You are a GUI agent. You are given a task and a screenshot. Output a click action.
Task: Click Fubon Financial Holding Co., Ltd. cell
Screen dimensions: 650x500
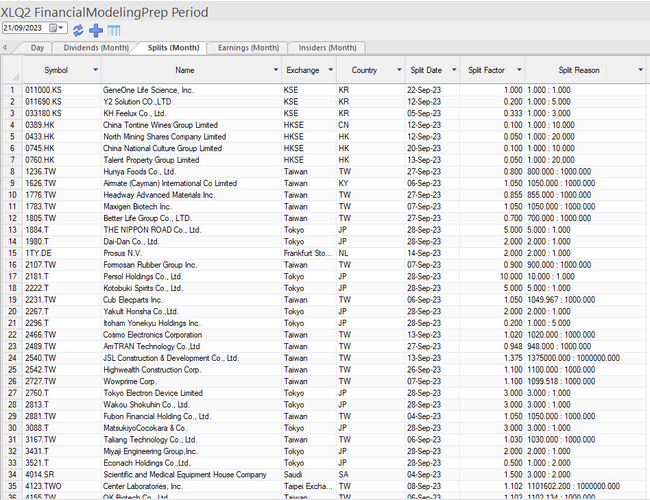[191, 416]
